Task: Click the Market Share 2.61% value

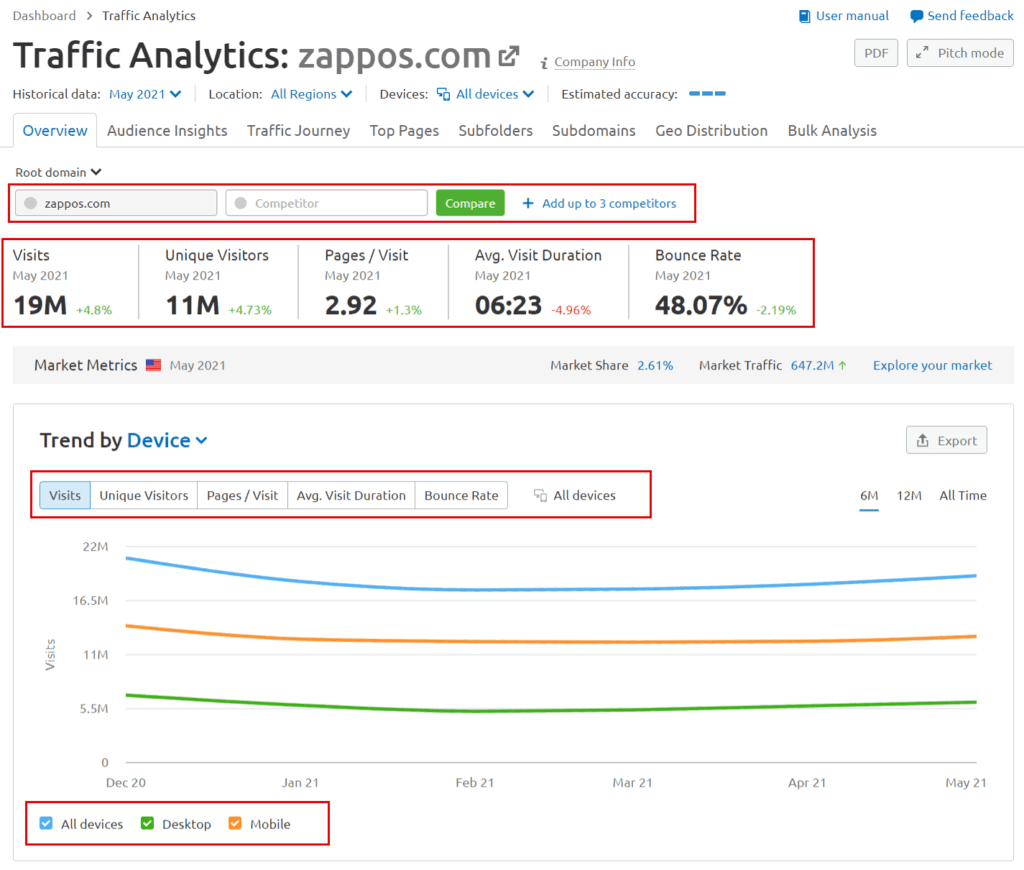Action: pos(655,365)
